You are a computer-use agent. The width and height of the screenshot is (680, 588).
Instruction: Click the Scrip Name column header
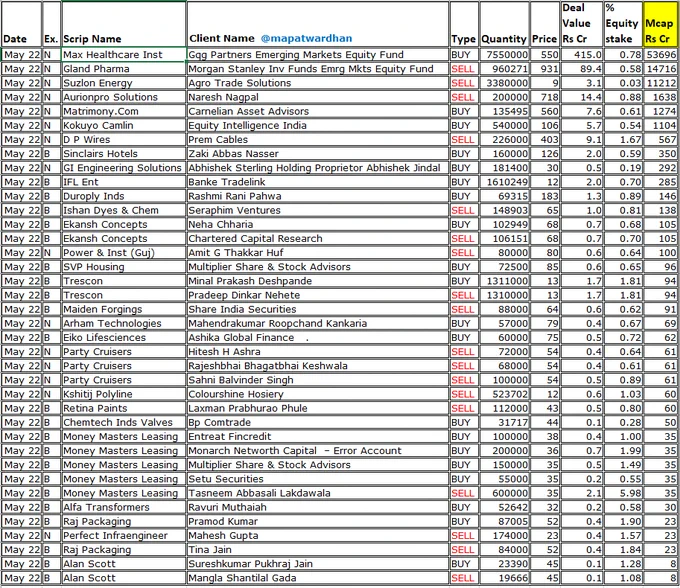click(x=124, y=24)
